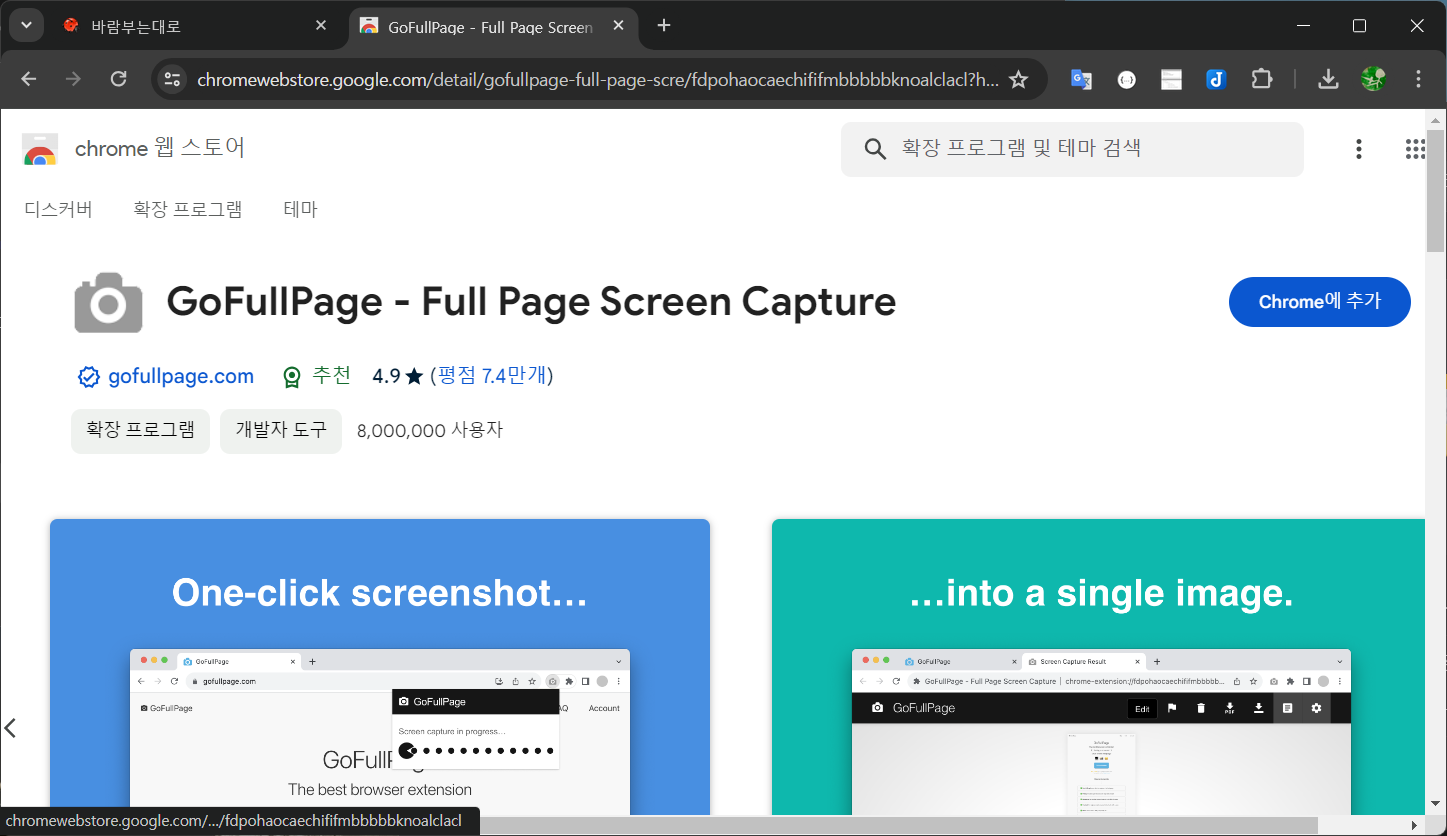Close the GoFullPage browser tab
Image resolution: width=1447 pixels, height=836 pixels.
point(618,26)
